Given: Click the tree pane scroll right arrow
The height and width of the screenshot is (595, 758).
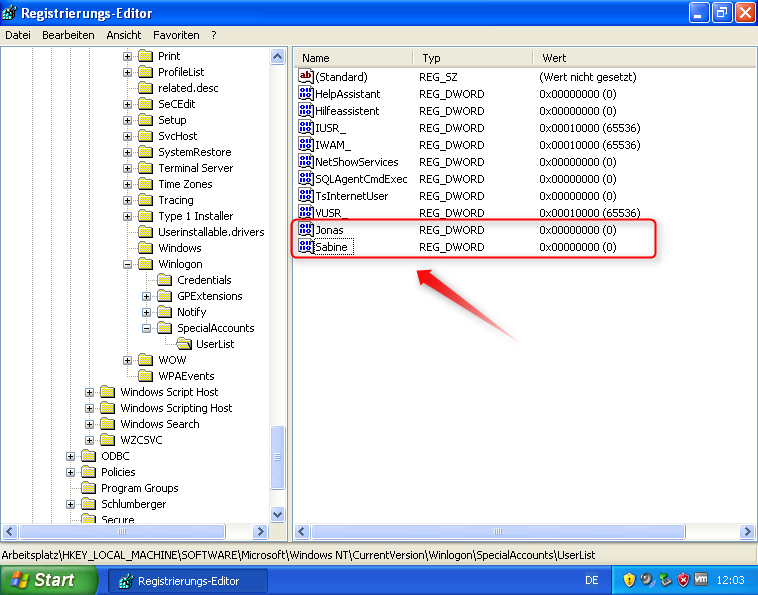Looking at the screenshot, I should point(260,532).
